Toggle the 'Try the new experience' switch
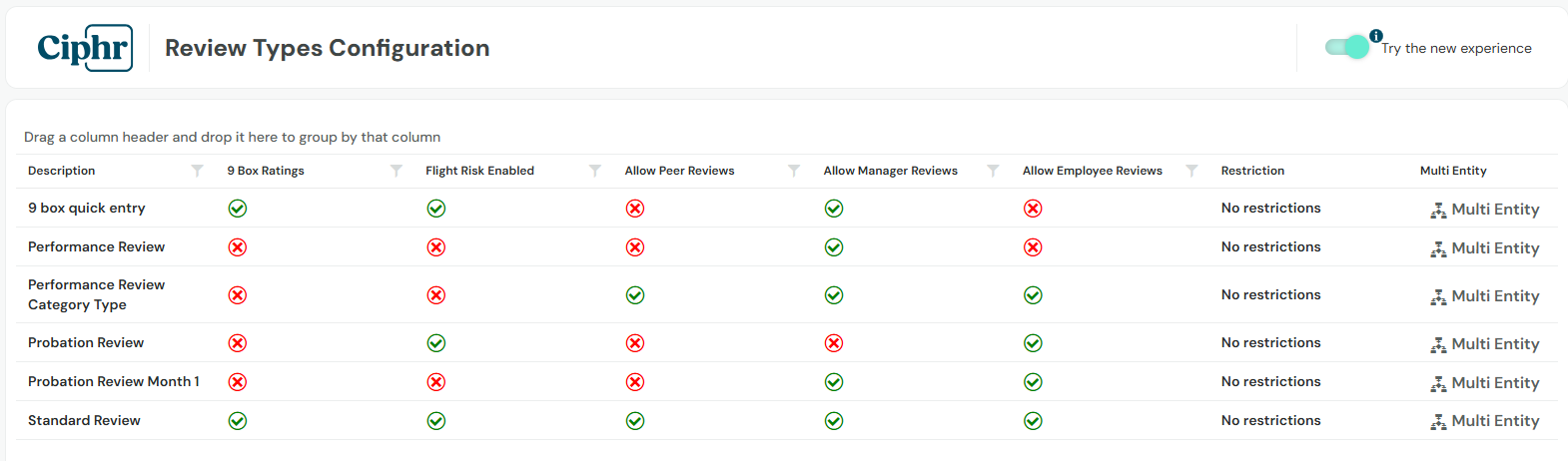Screen dimensions: 1568x461 click(1348, 47)
